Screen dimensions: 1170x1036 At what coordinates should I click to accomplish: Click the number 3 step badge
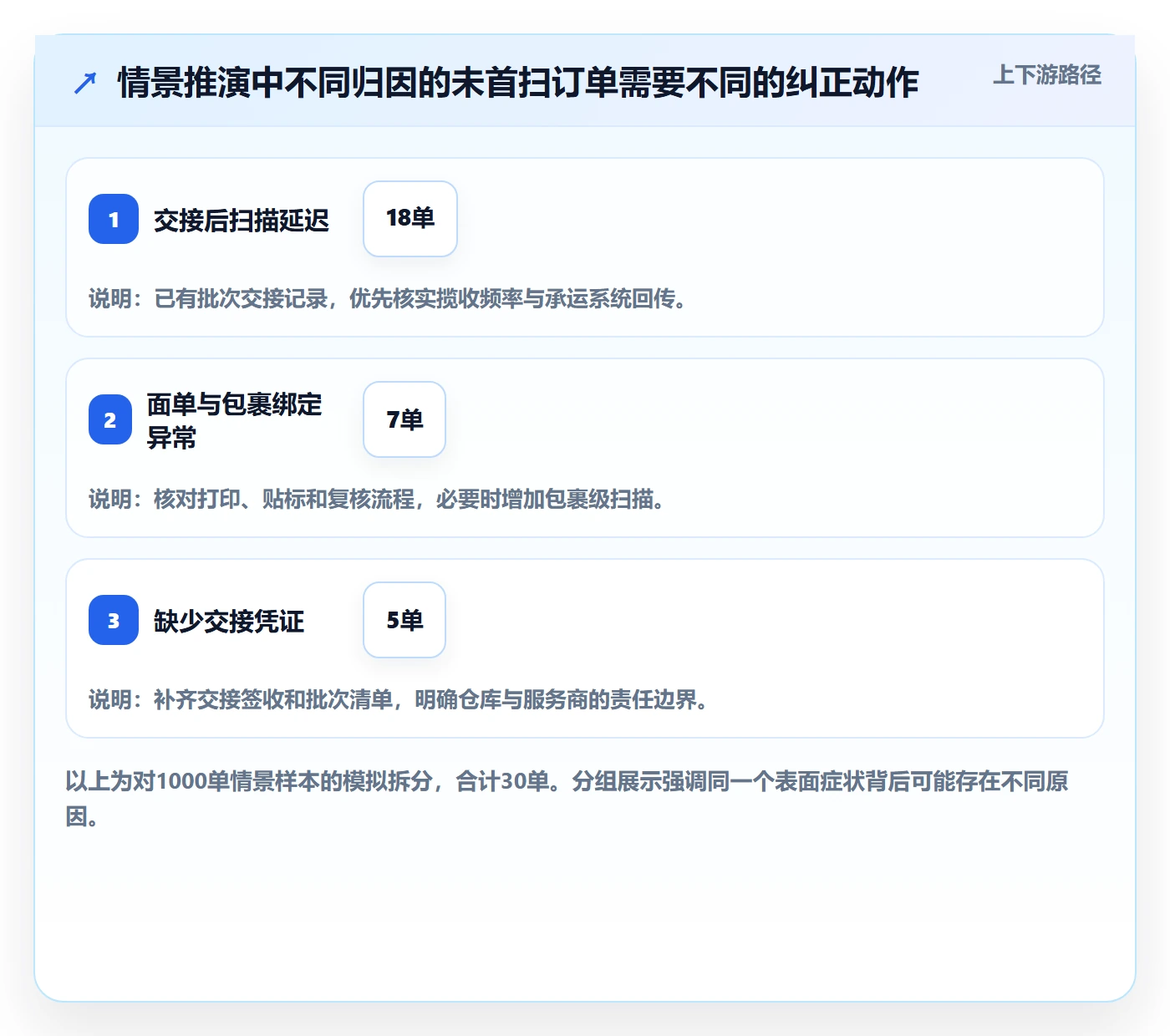(114, 620)
